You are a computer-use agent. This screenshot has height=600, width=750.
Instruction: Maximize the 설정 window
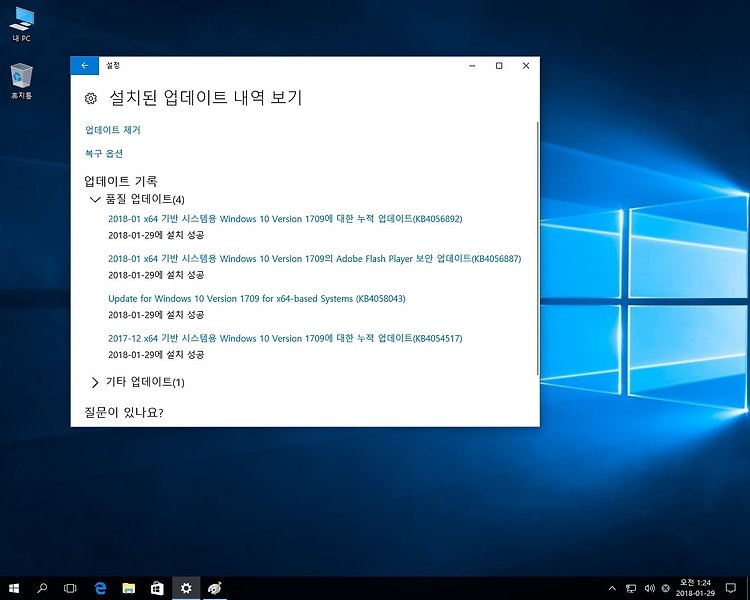tap(499, 66)
